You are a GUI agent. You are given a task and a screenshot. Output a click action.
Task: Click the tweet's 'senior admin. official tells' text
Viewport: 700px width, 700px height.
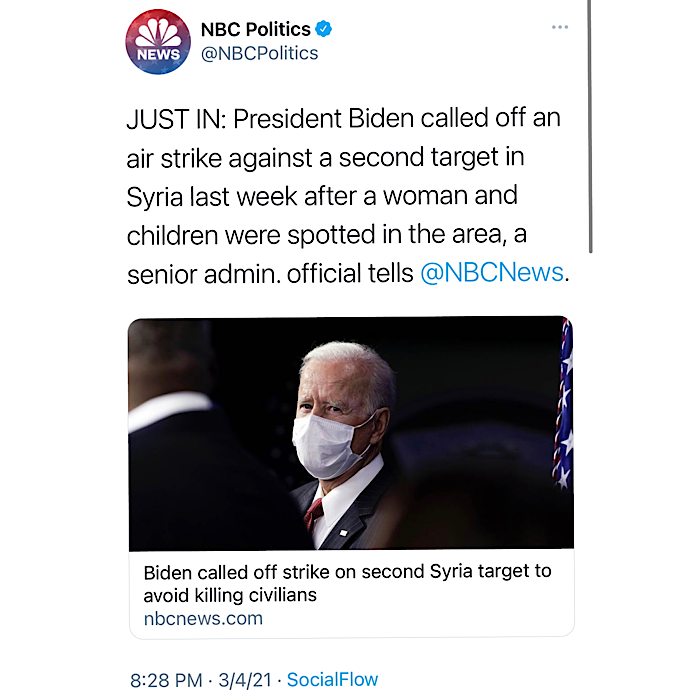pos(270,273)
